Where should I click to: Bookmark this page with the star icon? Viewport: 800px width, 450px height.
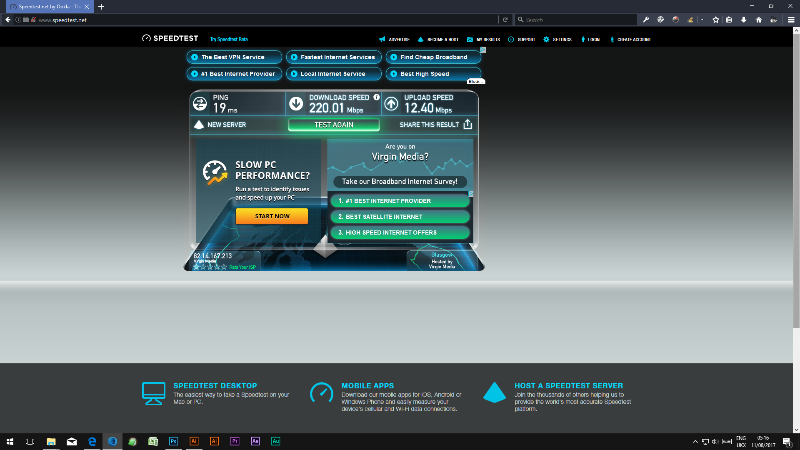click(x=716, y=20)
